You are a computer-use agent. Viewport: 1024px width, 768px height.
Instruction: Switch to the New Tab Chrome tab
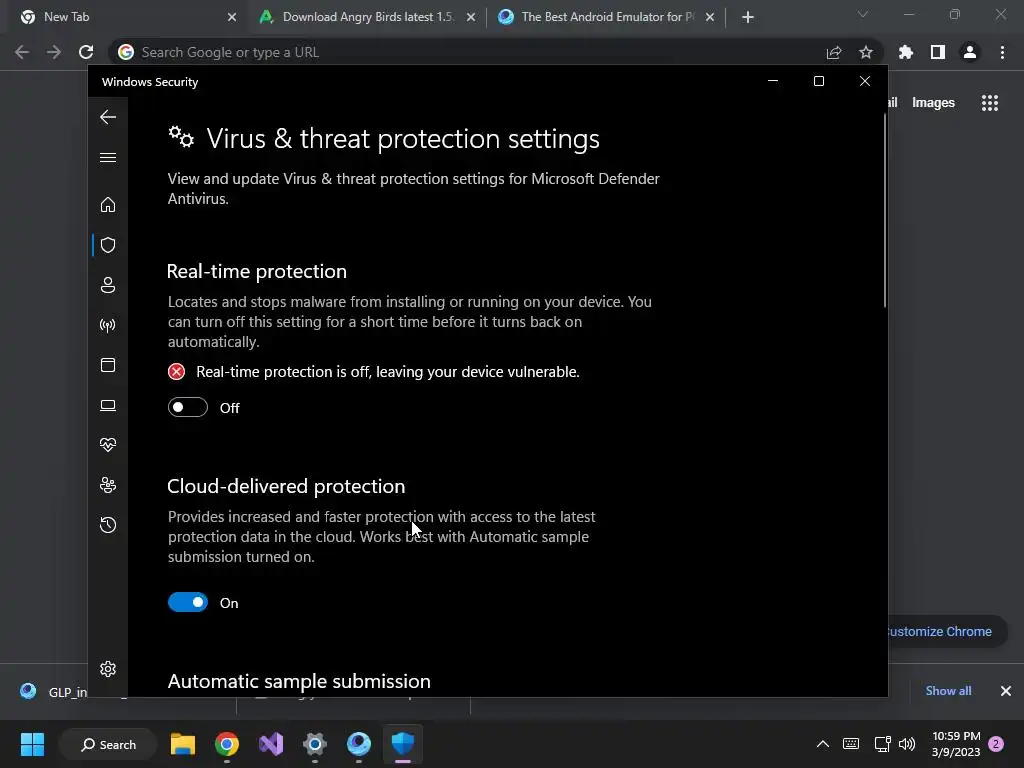pyautogui.click(x=124, y=17)
